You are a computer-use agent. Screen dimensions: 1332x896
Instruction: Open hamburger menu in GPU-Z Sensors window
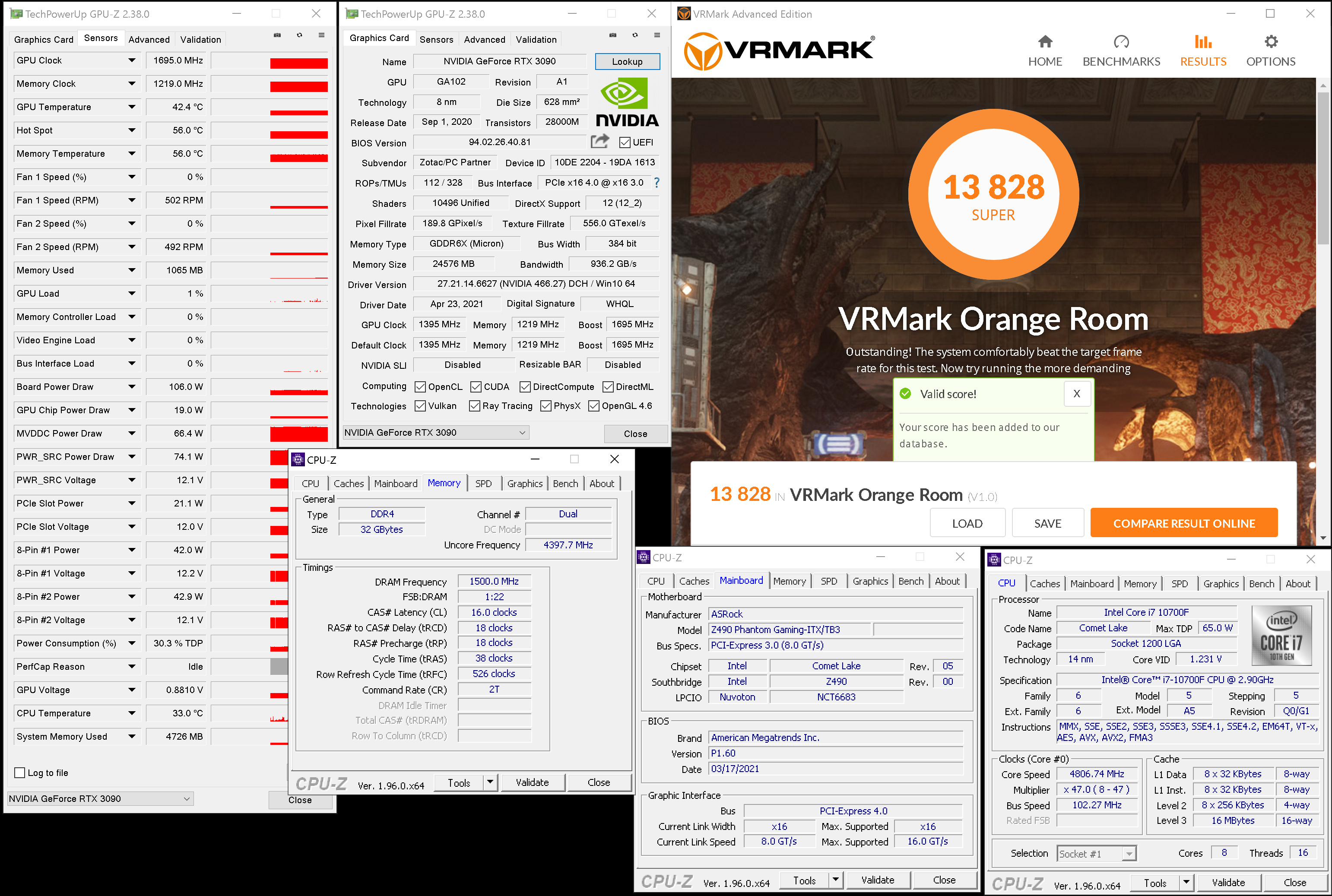pos(322,35)
